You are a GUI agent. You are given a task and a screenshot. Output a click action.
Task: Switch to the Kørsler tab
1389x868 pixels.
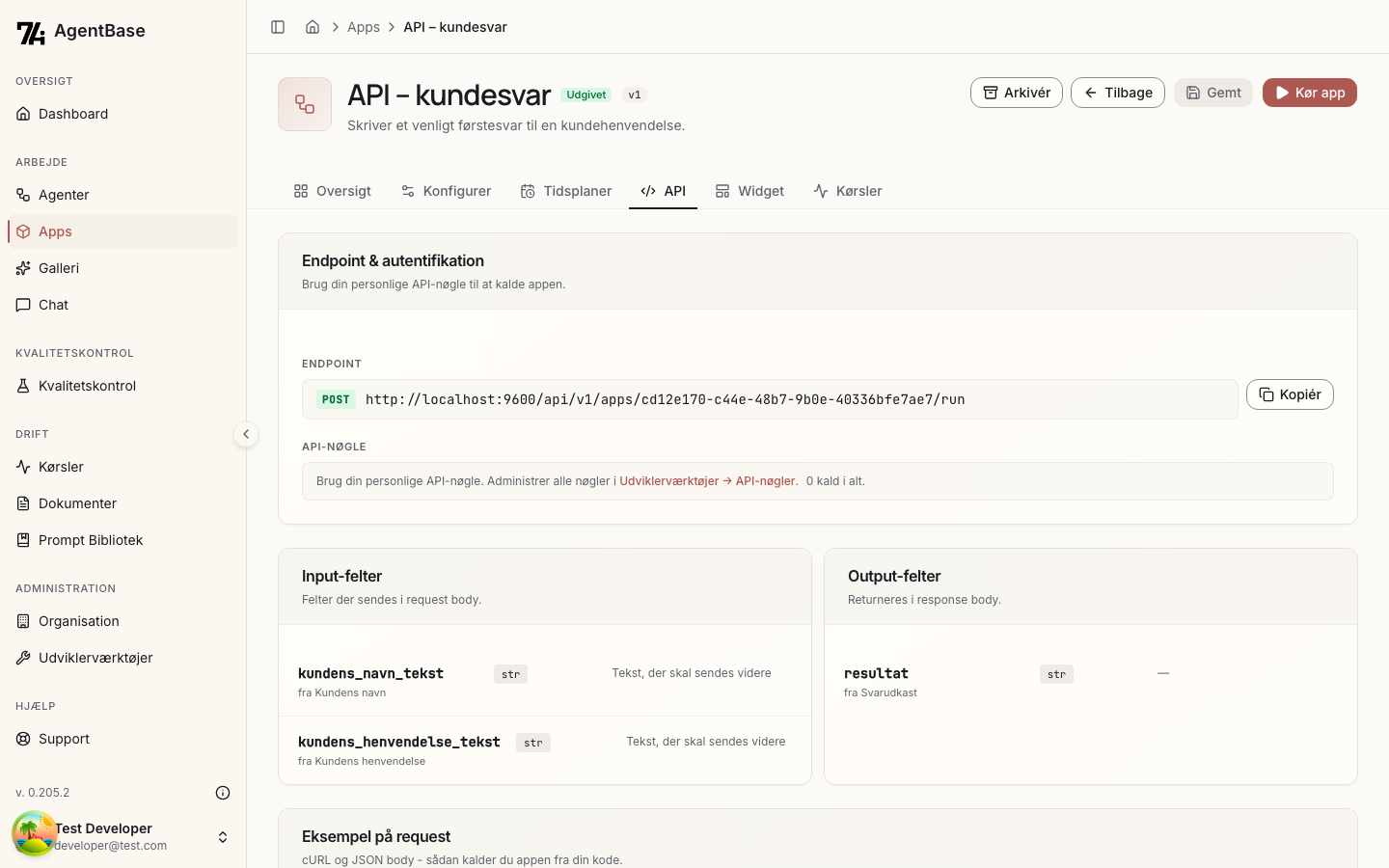click(848, 191)
